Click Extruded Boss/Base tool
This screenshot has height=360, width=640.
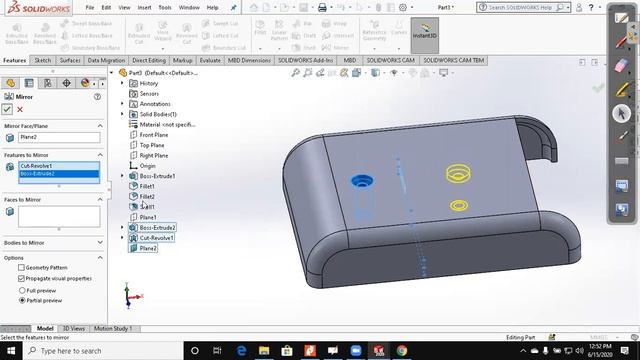pyautogui.click(x=17, y=33)
